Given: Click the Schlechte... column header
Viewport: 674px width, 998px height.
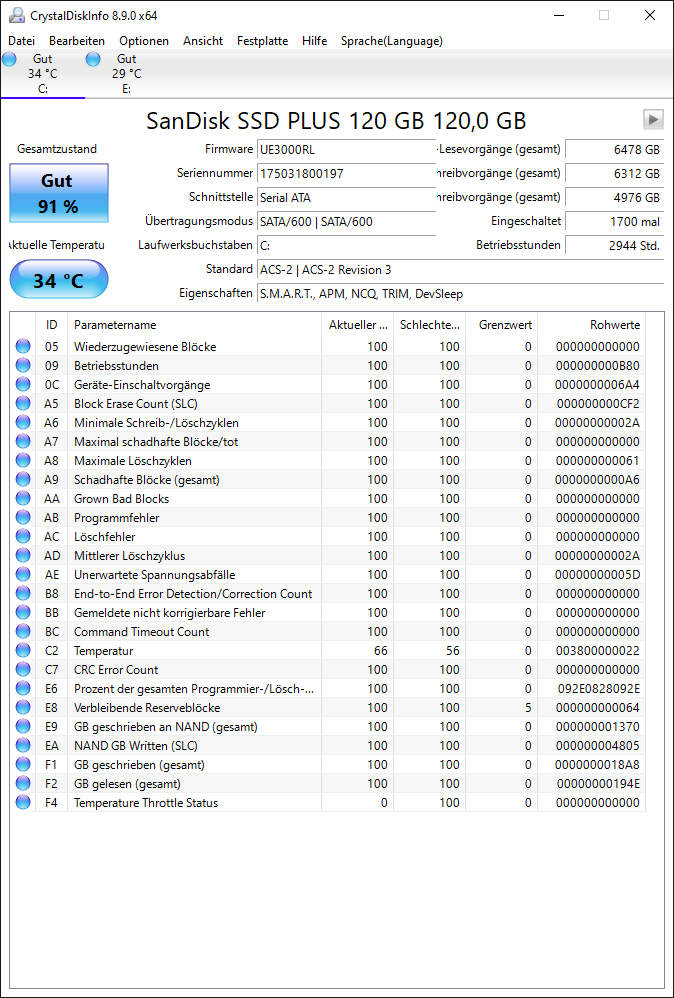Looking at the screenshot, I should click(430, 325).
